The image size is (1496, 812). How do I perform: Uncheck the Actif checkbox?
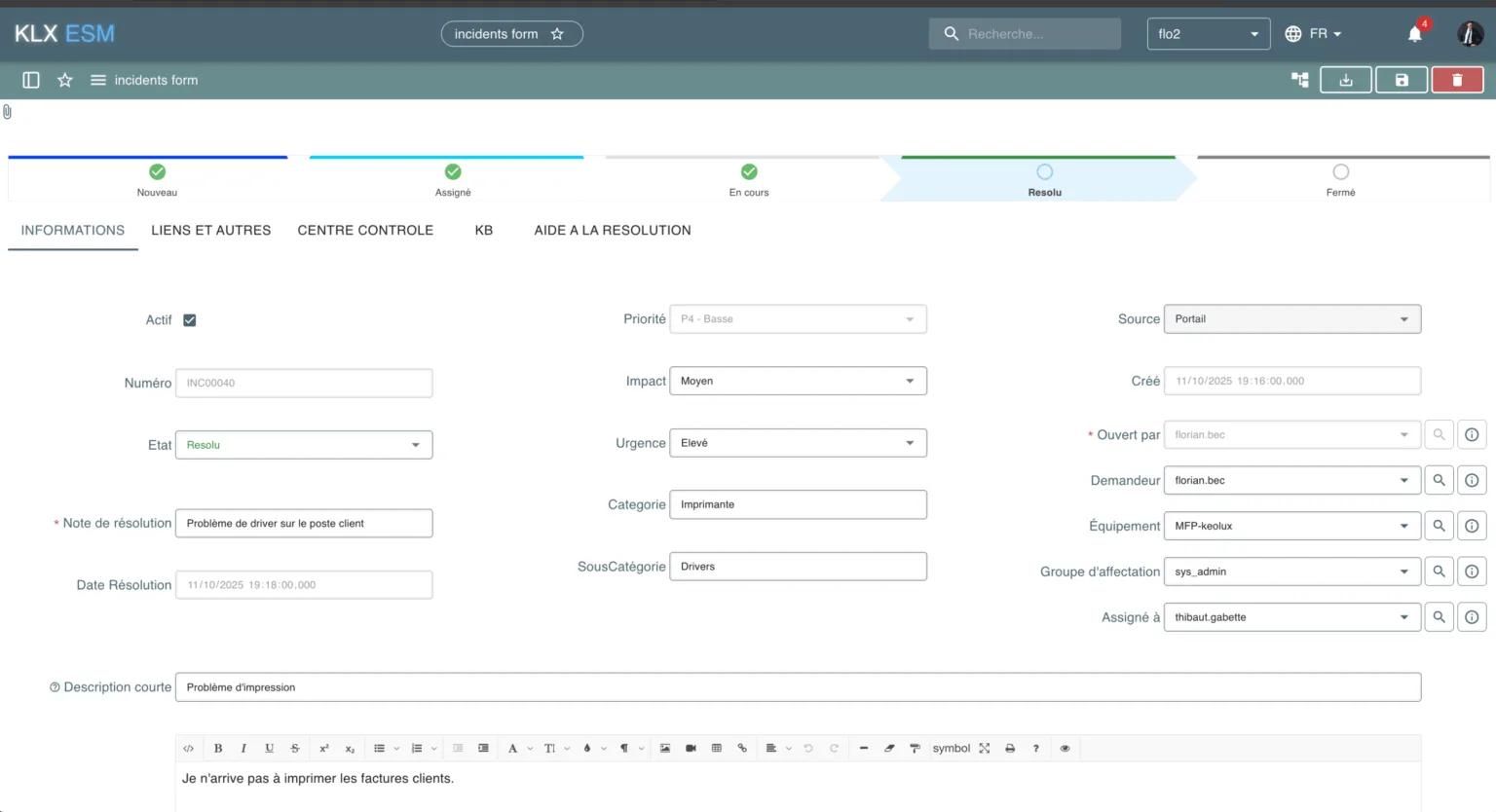[190, 320]
